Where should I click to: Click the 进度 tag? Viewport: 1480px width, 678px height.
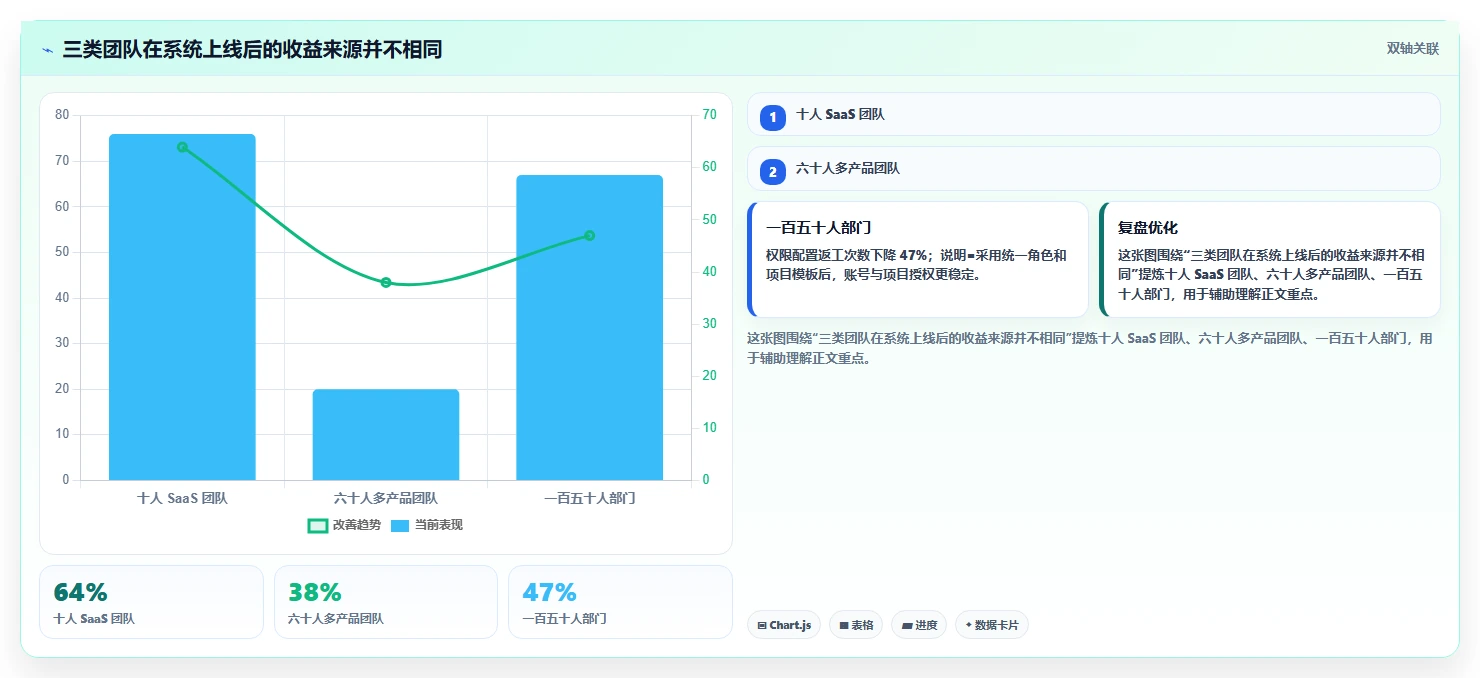(919, 625)
